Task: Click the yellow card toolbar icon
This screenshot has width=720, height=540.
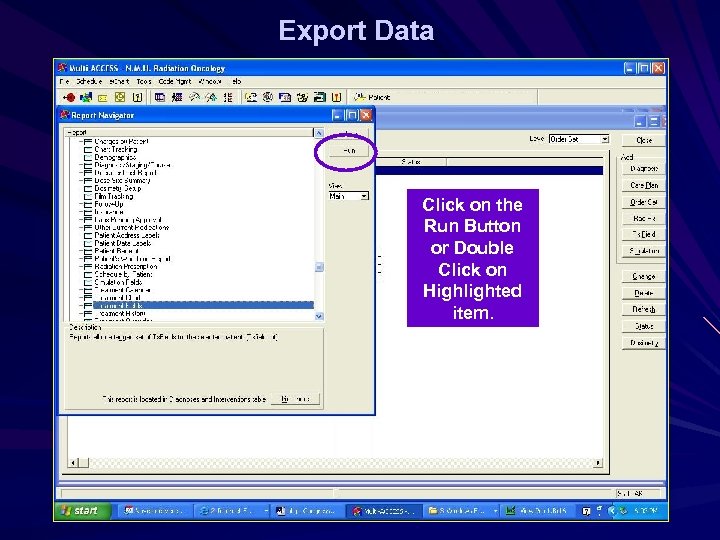Action: point(103,98)
